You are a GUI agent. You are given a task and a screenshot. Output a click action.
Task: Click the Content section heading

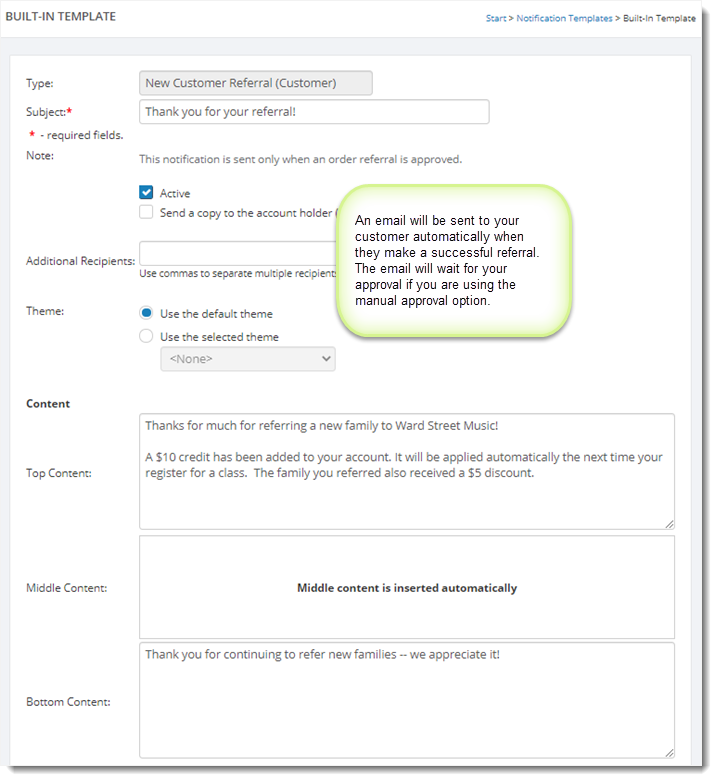click(x=48, y=404)
